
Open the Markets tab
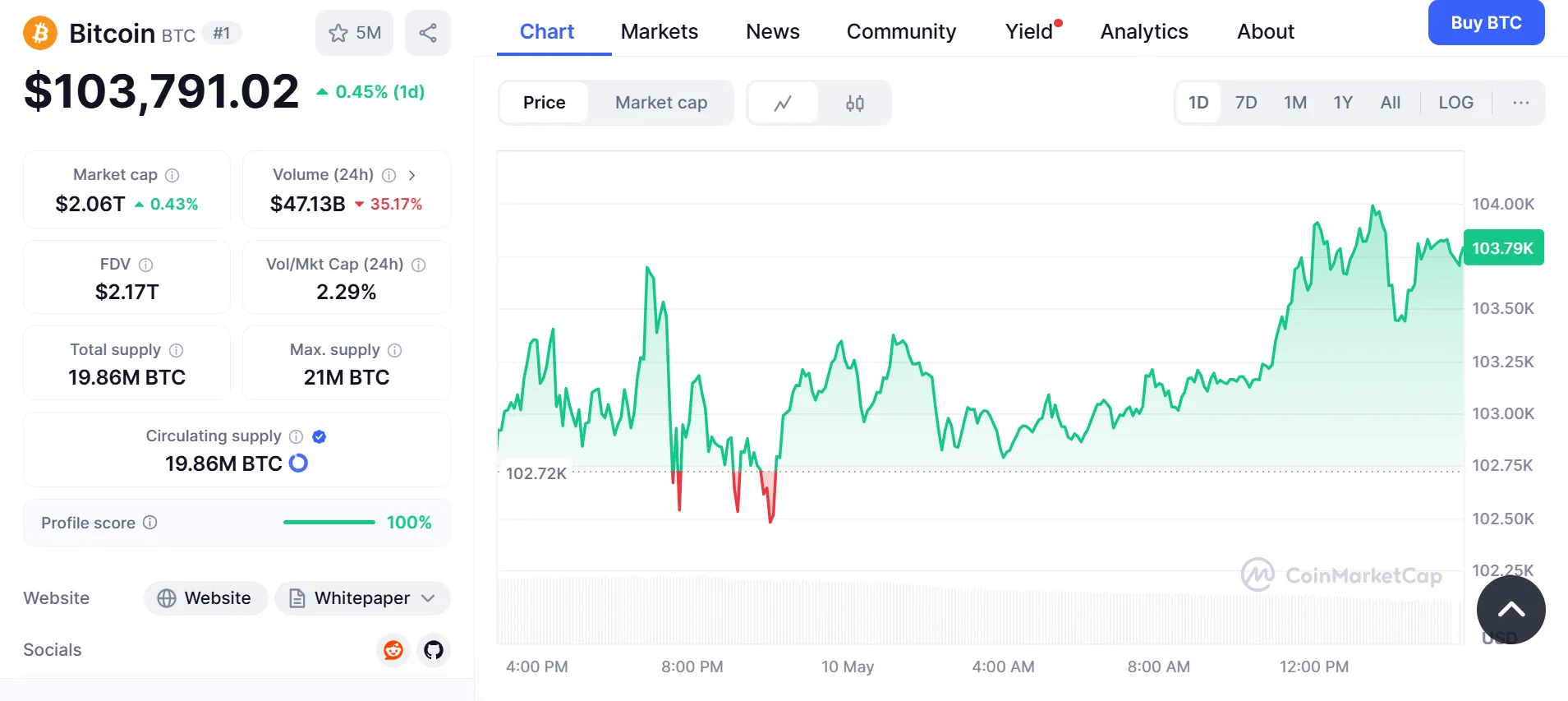click(660, 32)
